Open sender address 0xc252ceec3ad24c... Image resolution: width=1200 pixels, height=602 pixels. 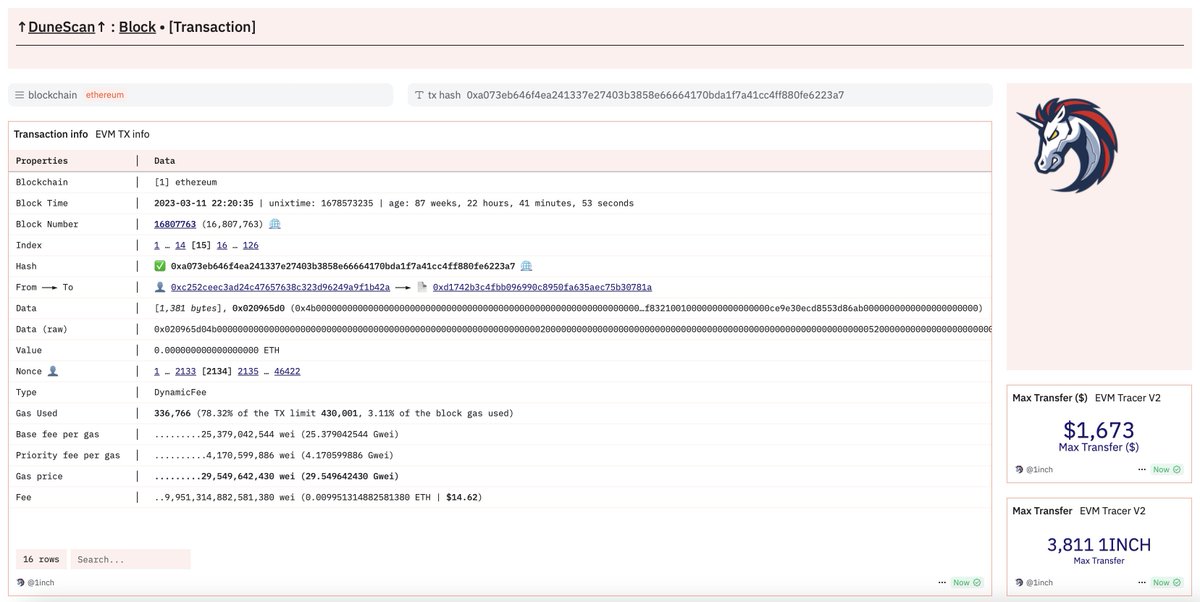pyautogui.click(x=280, y=287)
